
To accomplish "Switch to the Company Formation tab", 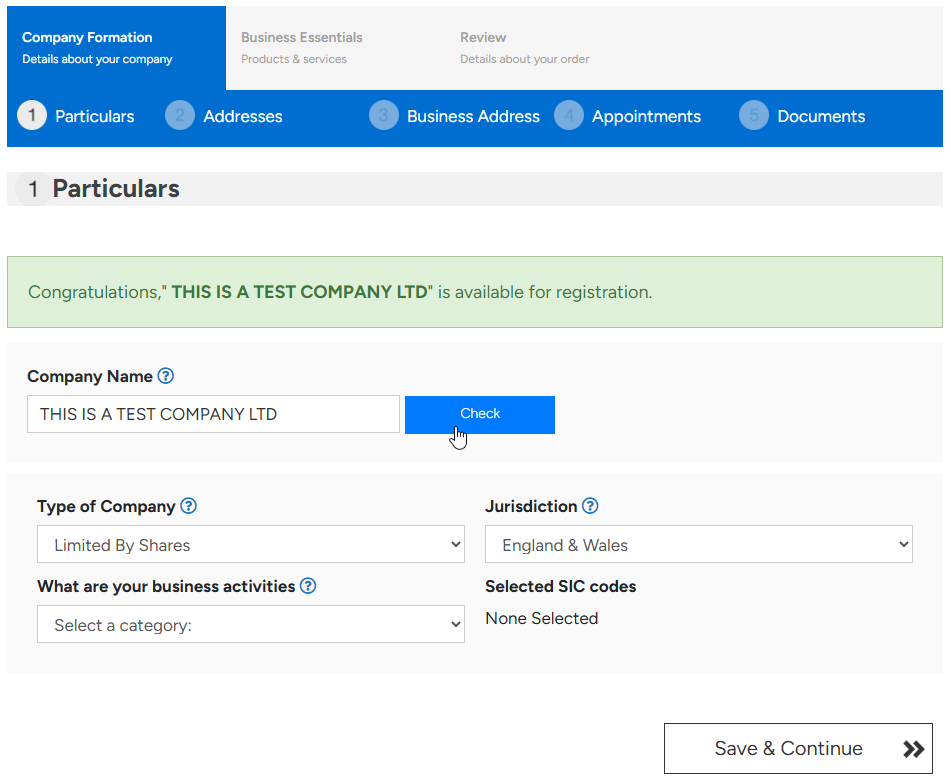I will (116, 48).
